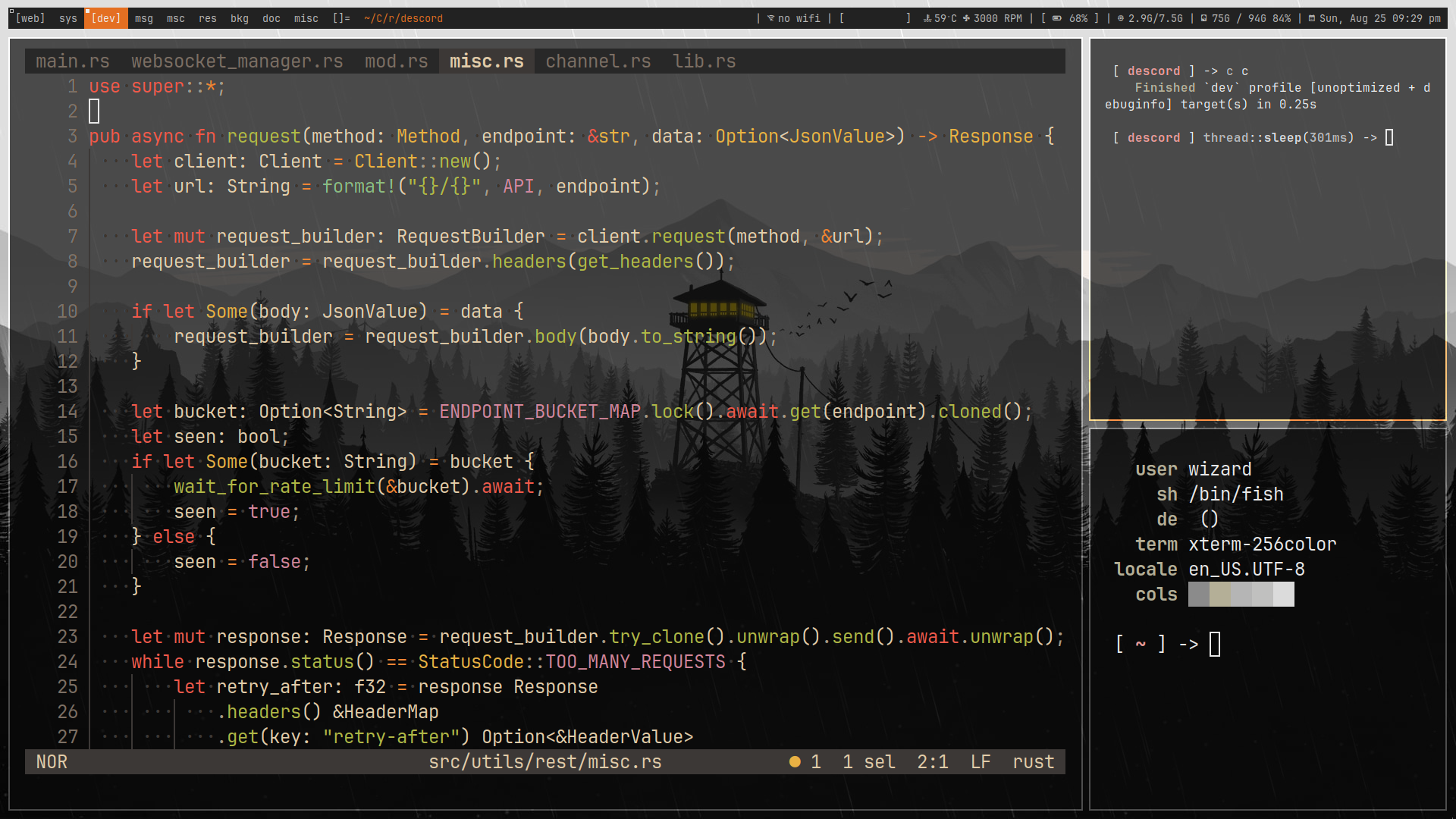Click the calendar icon beside the date
This screenshot has height=819, width=1456.
[1311, 18]
